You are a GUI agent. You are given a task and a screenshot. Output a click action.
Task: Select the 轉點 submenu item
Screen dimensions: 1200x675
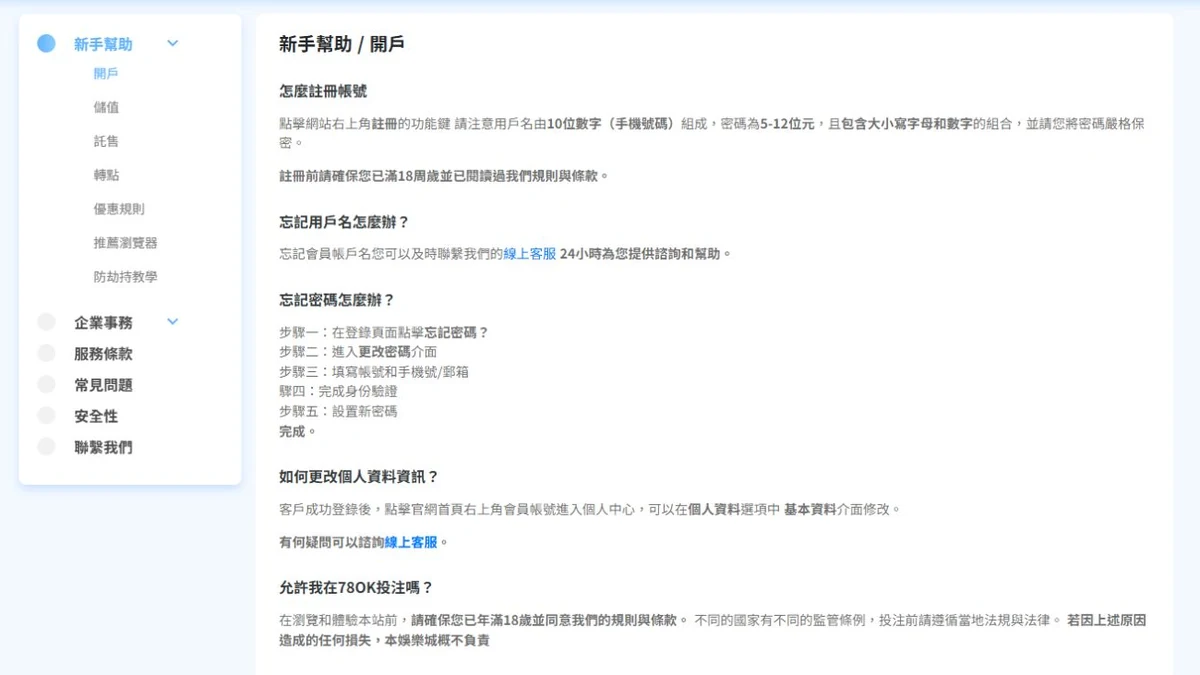click(106, 175)
